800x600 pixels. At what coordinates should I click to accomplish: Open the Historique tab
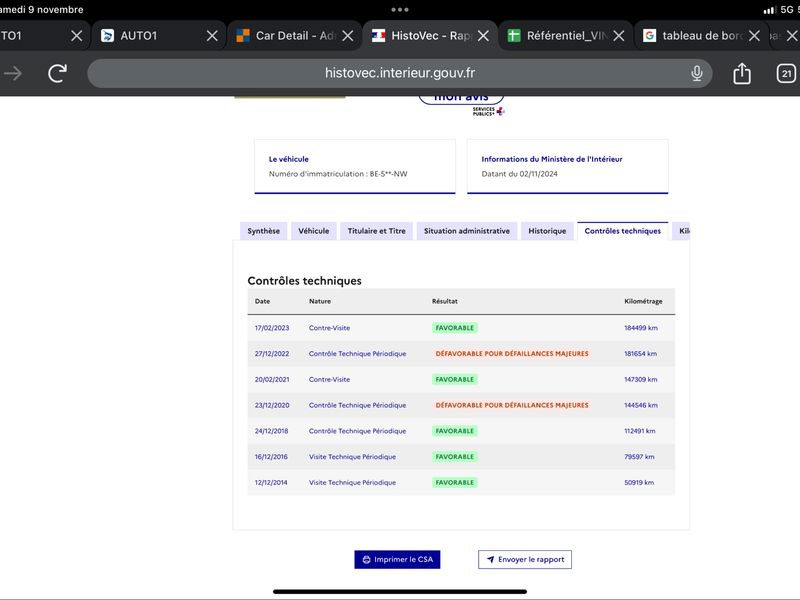pos(547,231)
